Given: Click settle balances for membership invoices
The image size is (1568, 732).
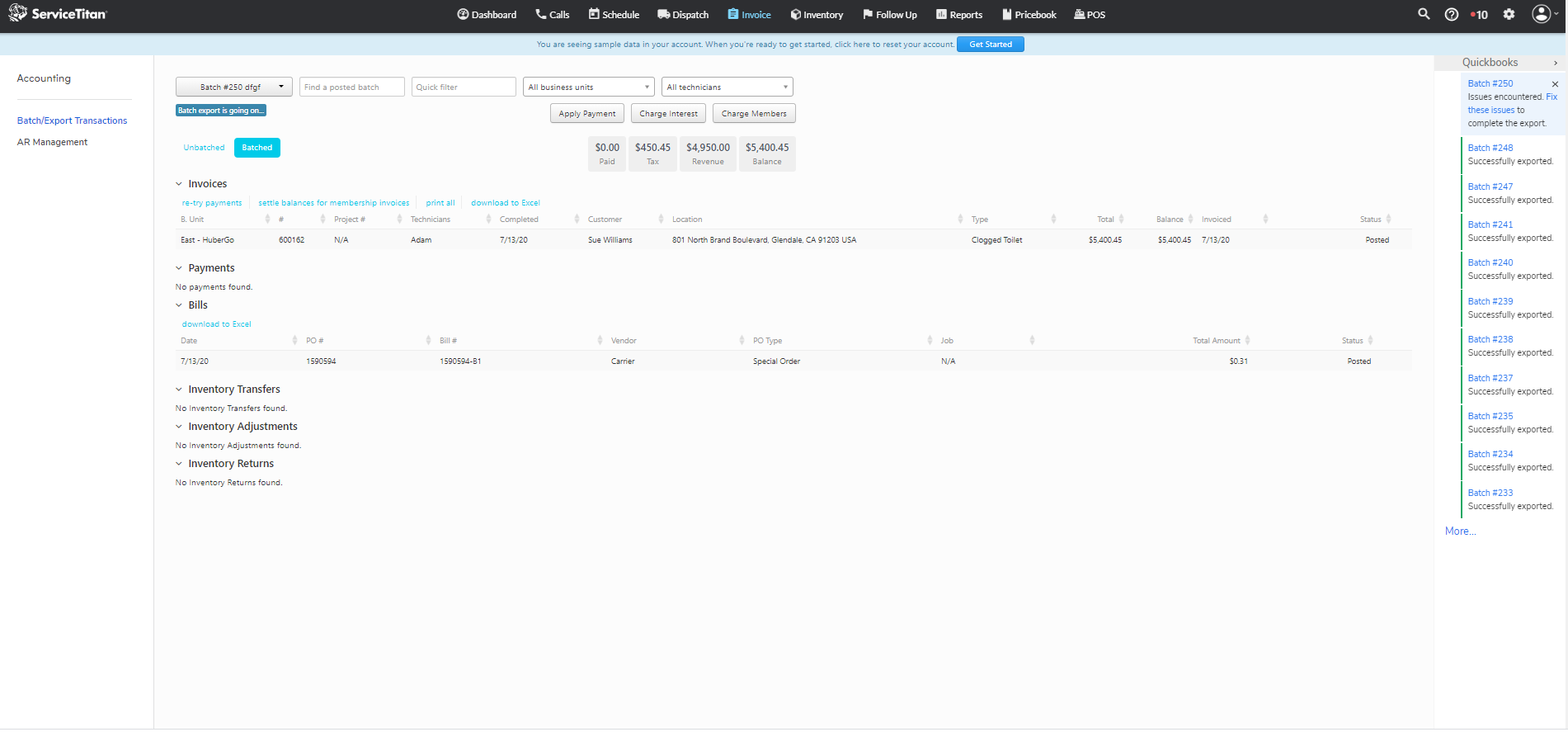Looking at the screenshot, I should pyautogui.click(x=334, y=203).
